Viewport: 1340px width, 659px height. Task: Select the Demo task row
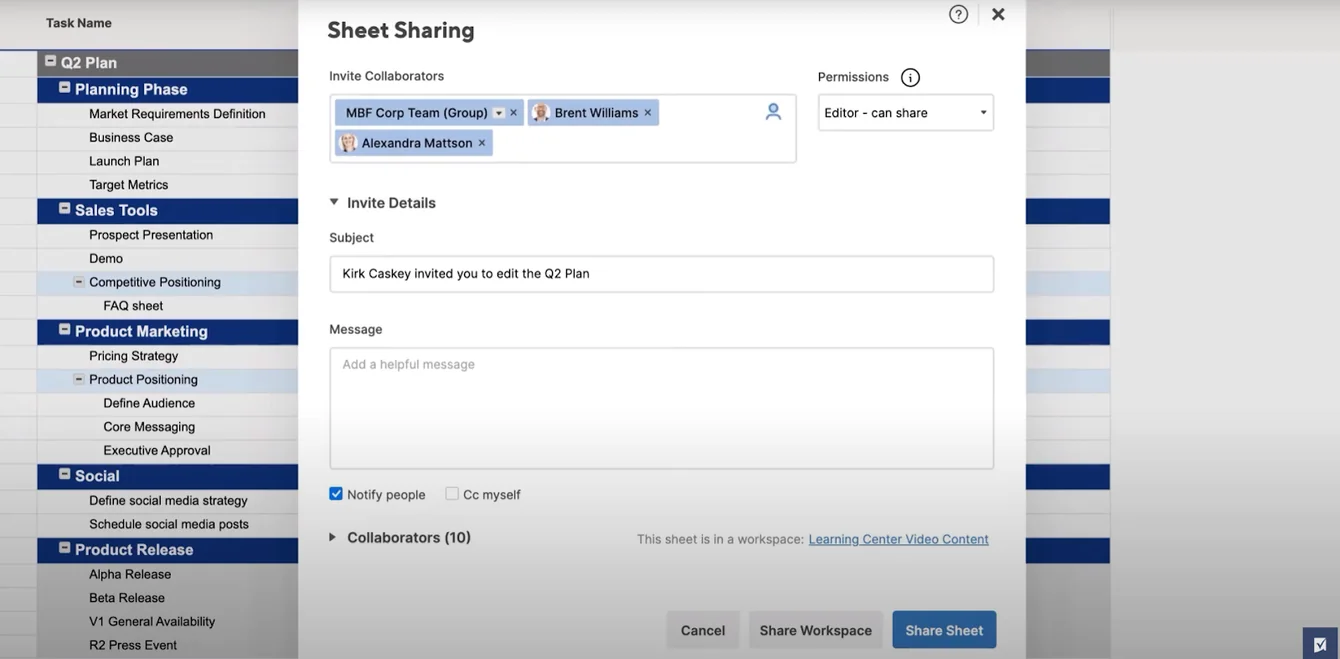[x=106, y=258]
